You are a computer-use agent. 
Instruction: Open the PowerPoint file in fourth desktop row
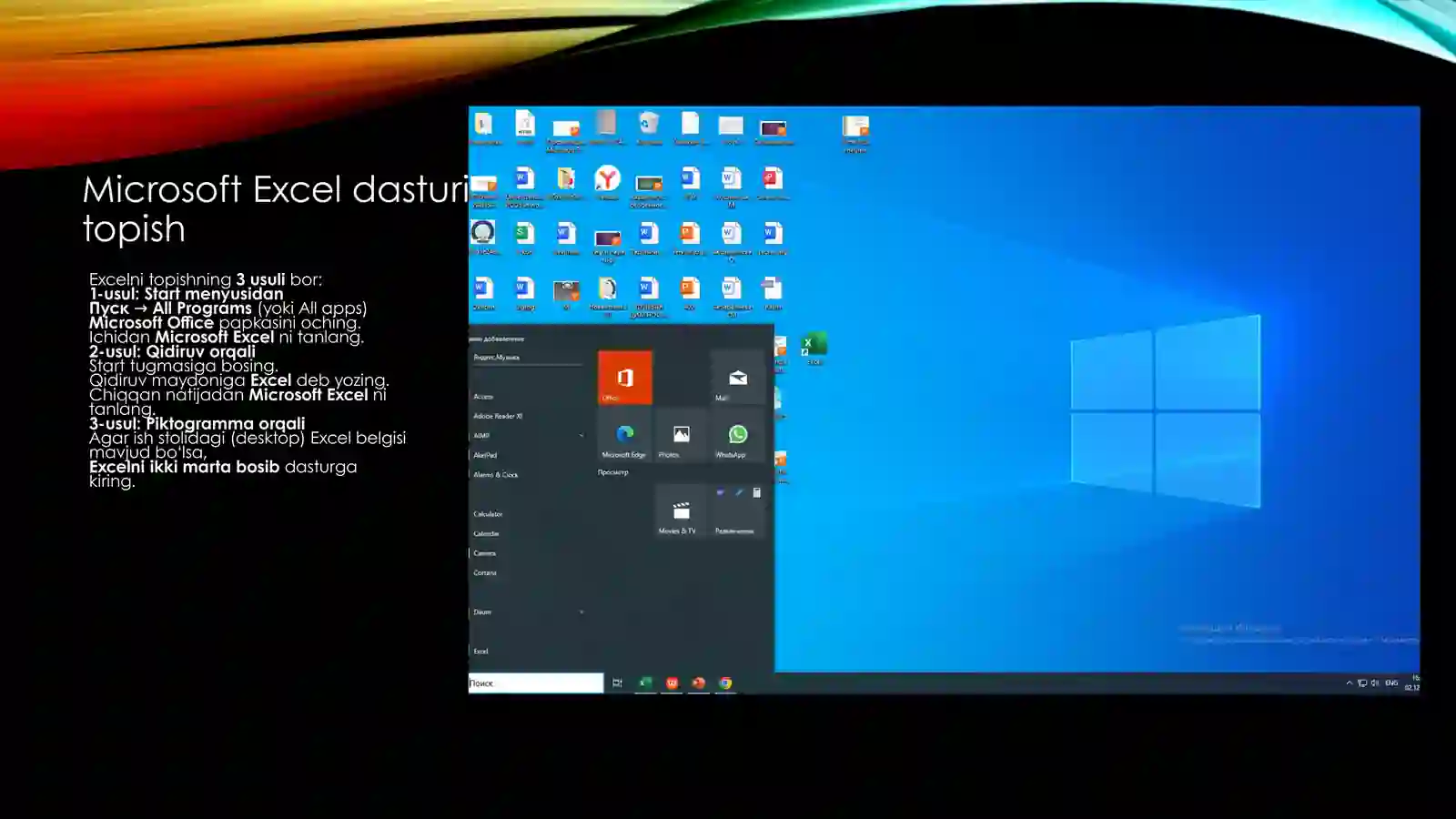(x=690, y=293)
